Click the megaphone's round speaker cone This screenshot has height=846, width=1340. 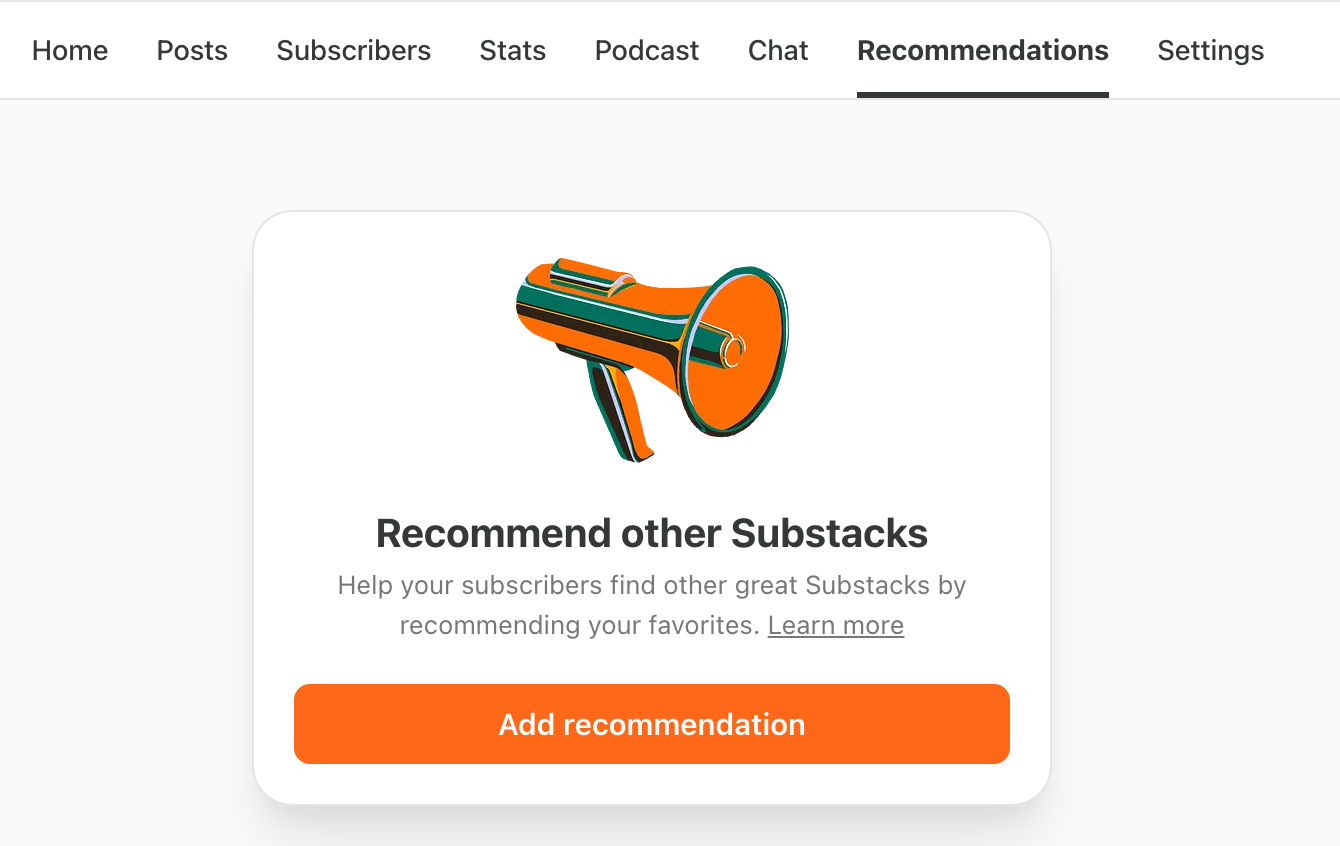coord(735,350)
